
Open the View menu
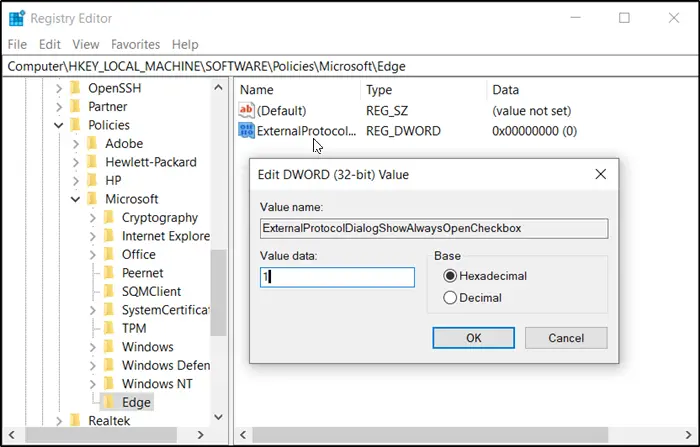86,44
